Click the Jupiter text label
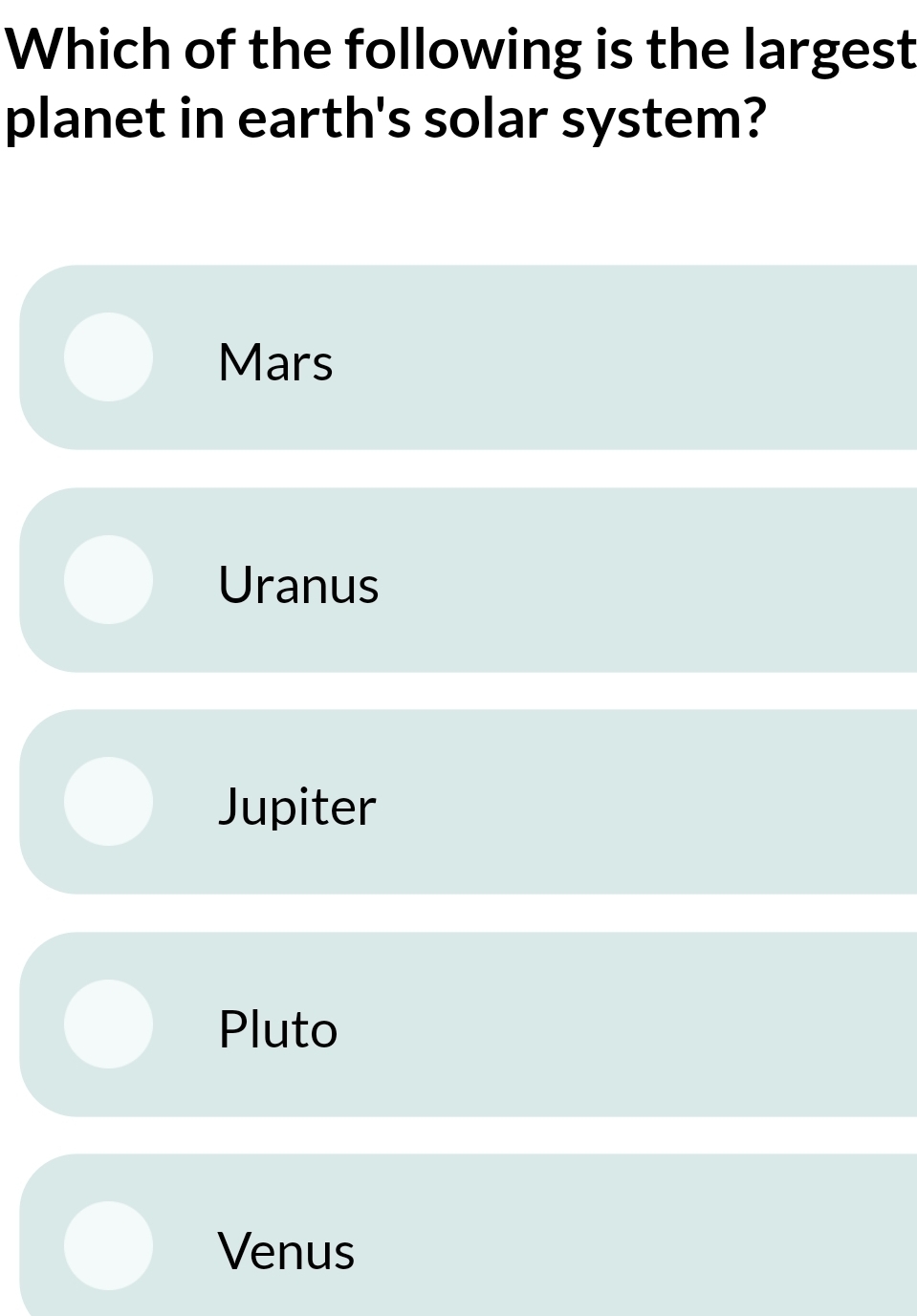 [296, 808]
